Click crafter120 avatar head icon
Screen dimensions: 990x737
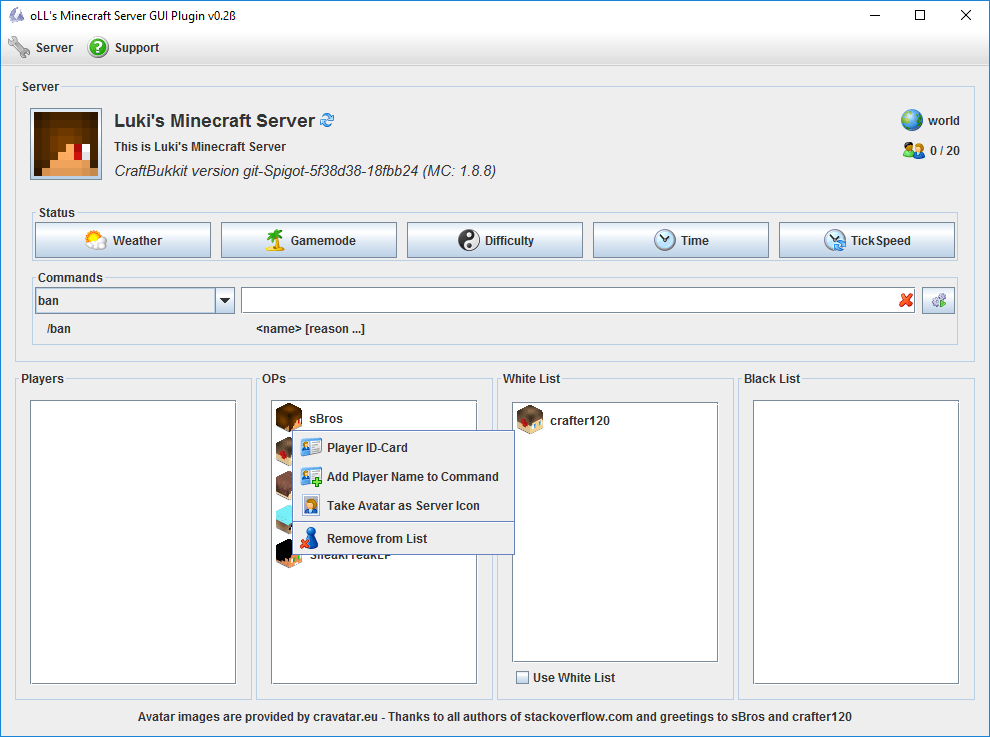click(530, 421)
